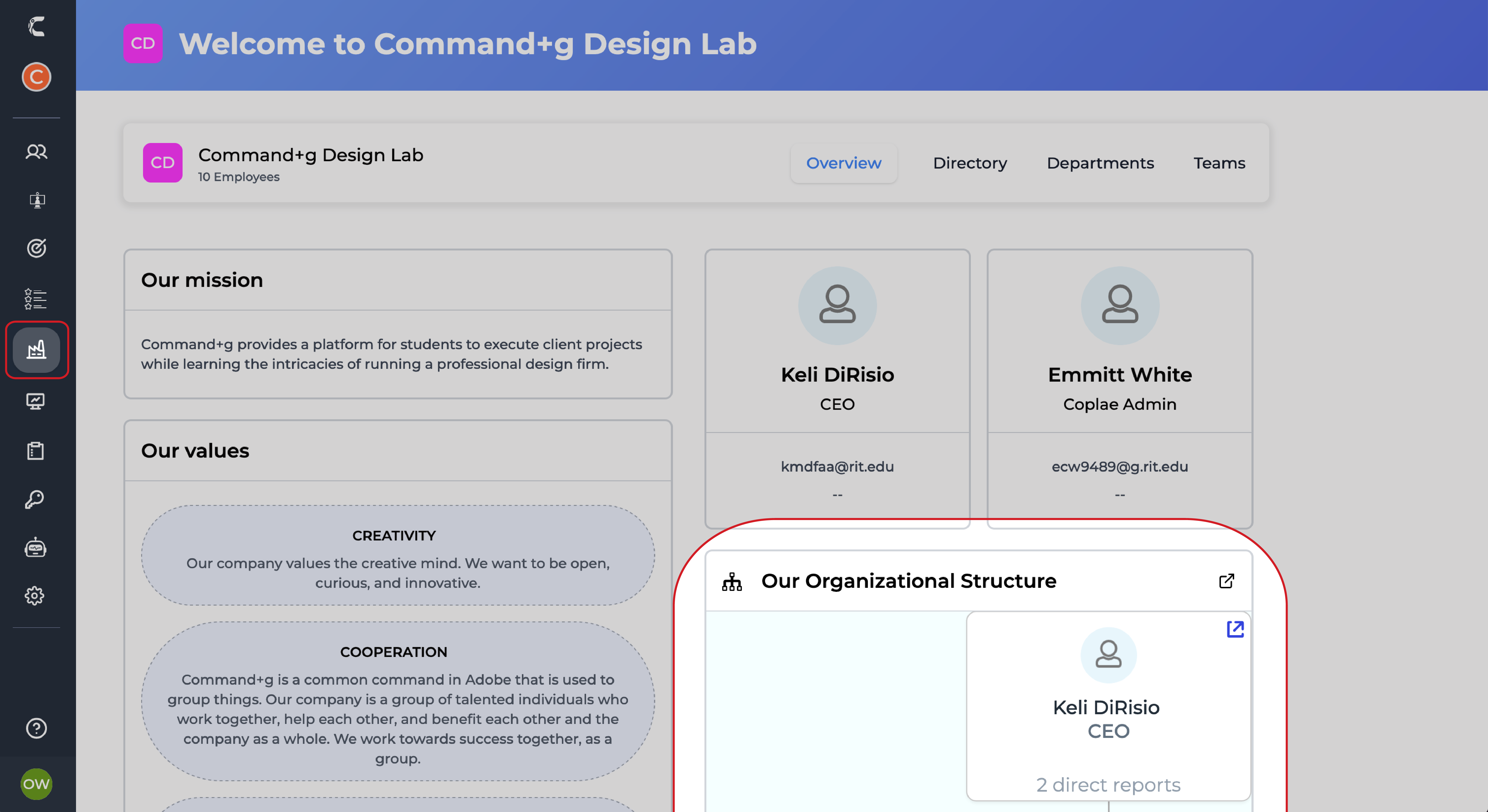
Task: Click the 'Our Organizational Structure' heading
Action: pyautogui.click(x=909, y=581)
